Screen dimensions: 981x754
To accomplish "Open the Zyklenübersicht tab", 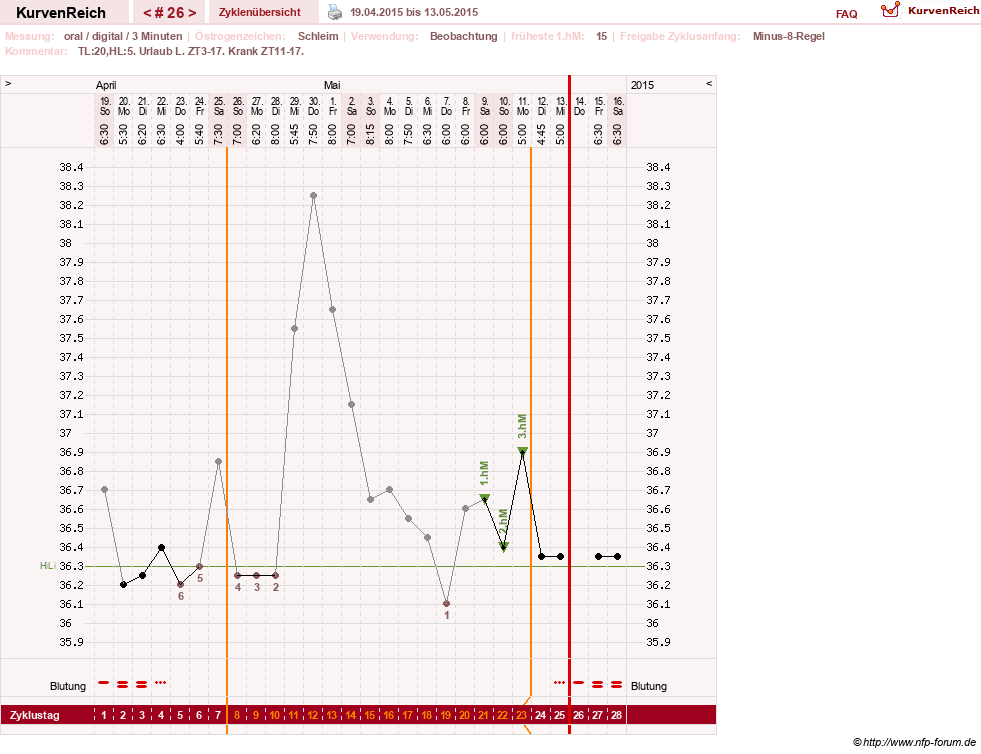I will 260,12.
